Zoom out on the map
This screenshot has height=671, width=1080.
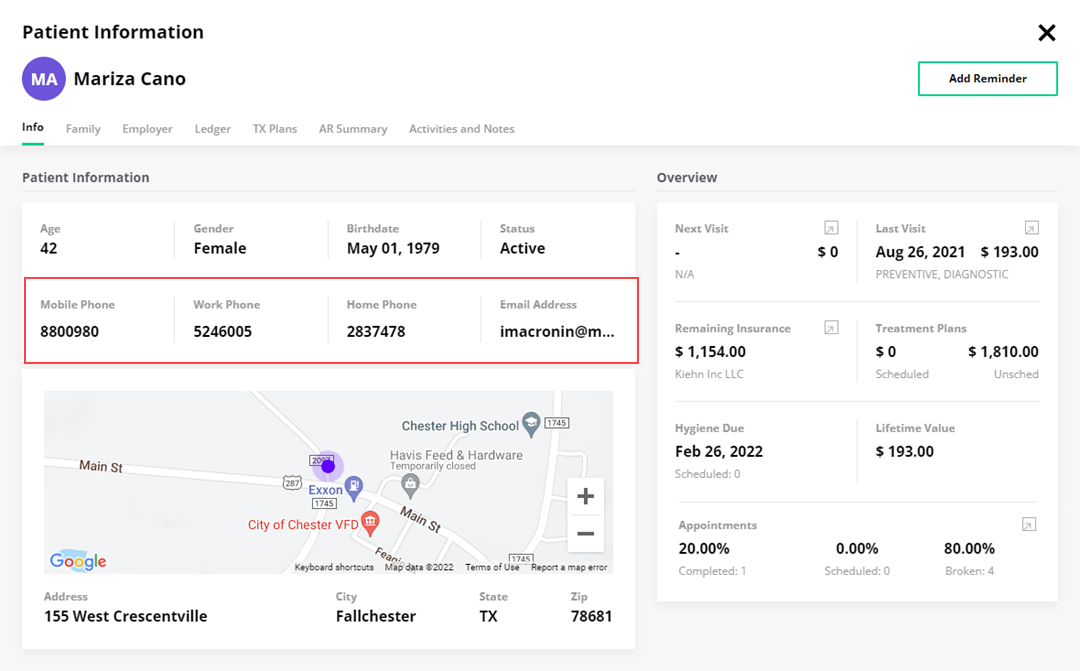[585, 534]
